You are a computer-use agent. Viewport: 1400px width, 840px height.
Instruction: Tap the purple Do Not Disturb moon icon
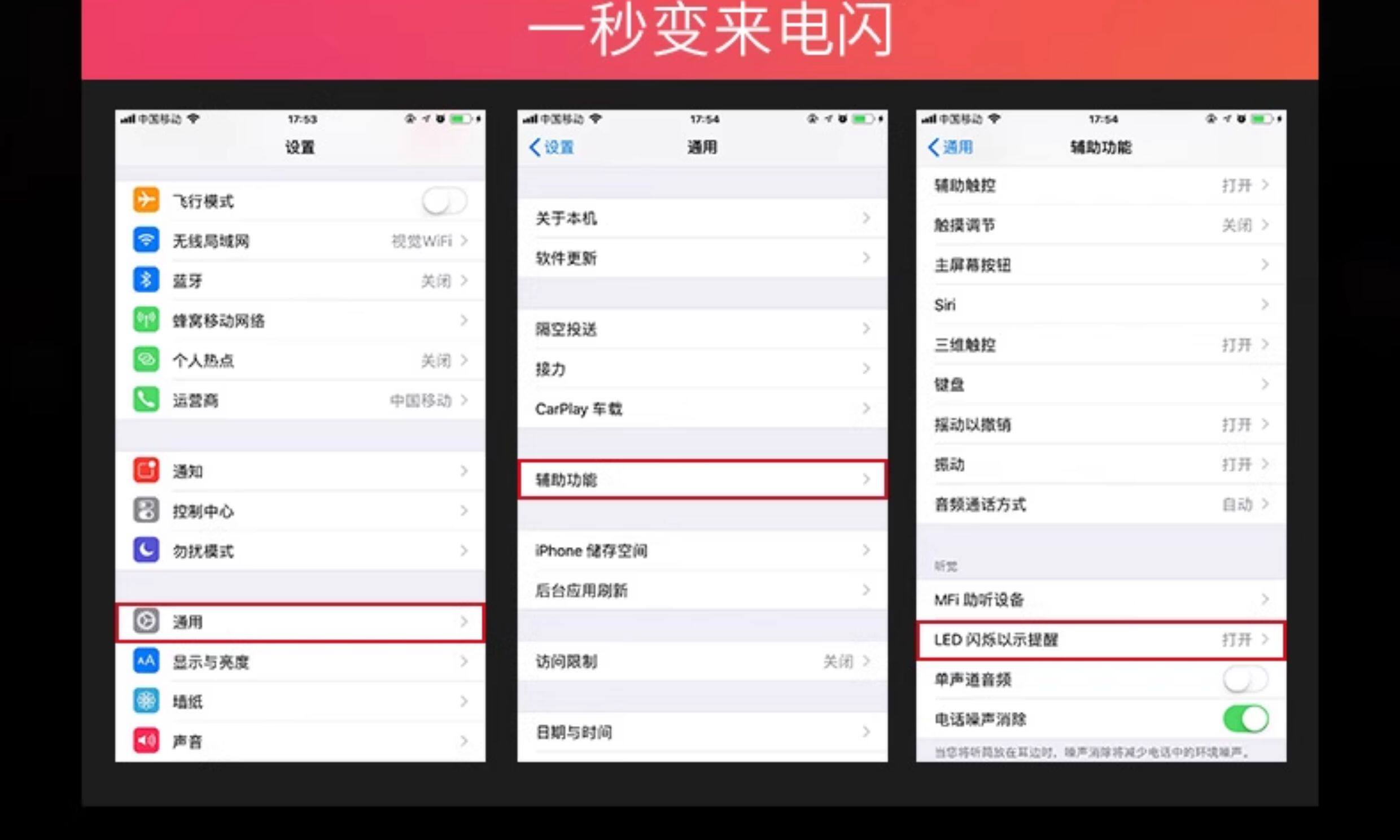click(x=146, y=550)
